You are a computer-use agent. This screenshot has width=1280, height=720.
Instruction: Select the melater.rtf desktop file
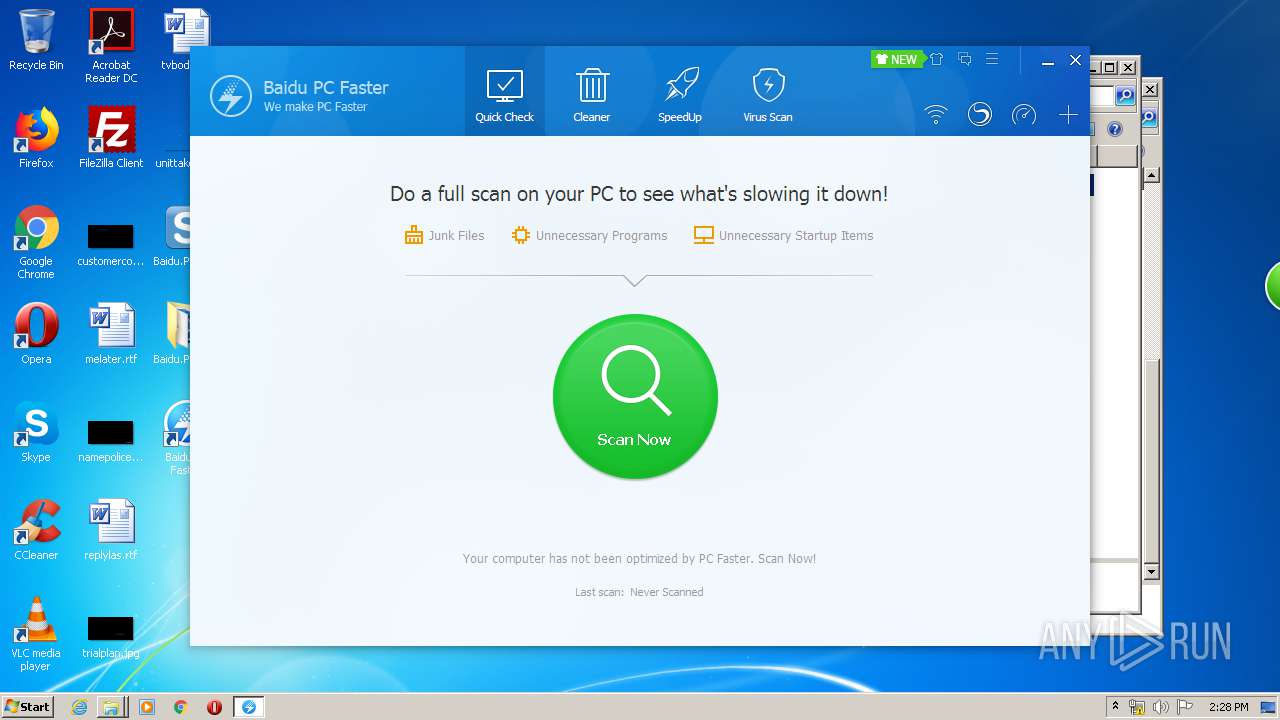click(x=111, y=334)
